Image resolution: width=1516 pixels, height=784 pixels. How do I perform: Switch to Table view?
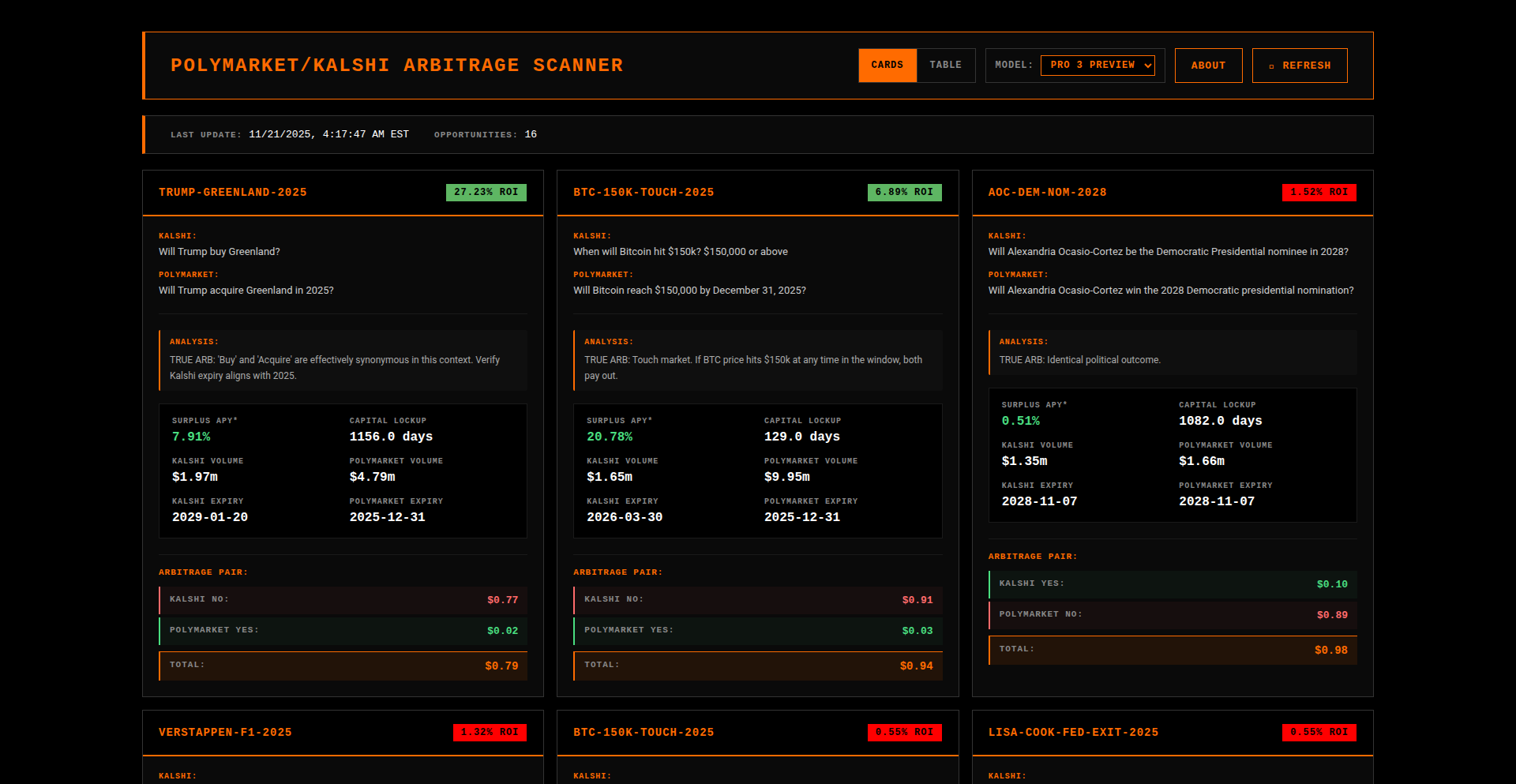[945, 66]
